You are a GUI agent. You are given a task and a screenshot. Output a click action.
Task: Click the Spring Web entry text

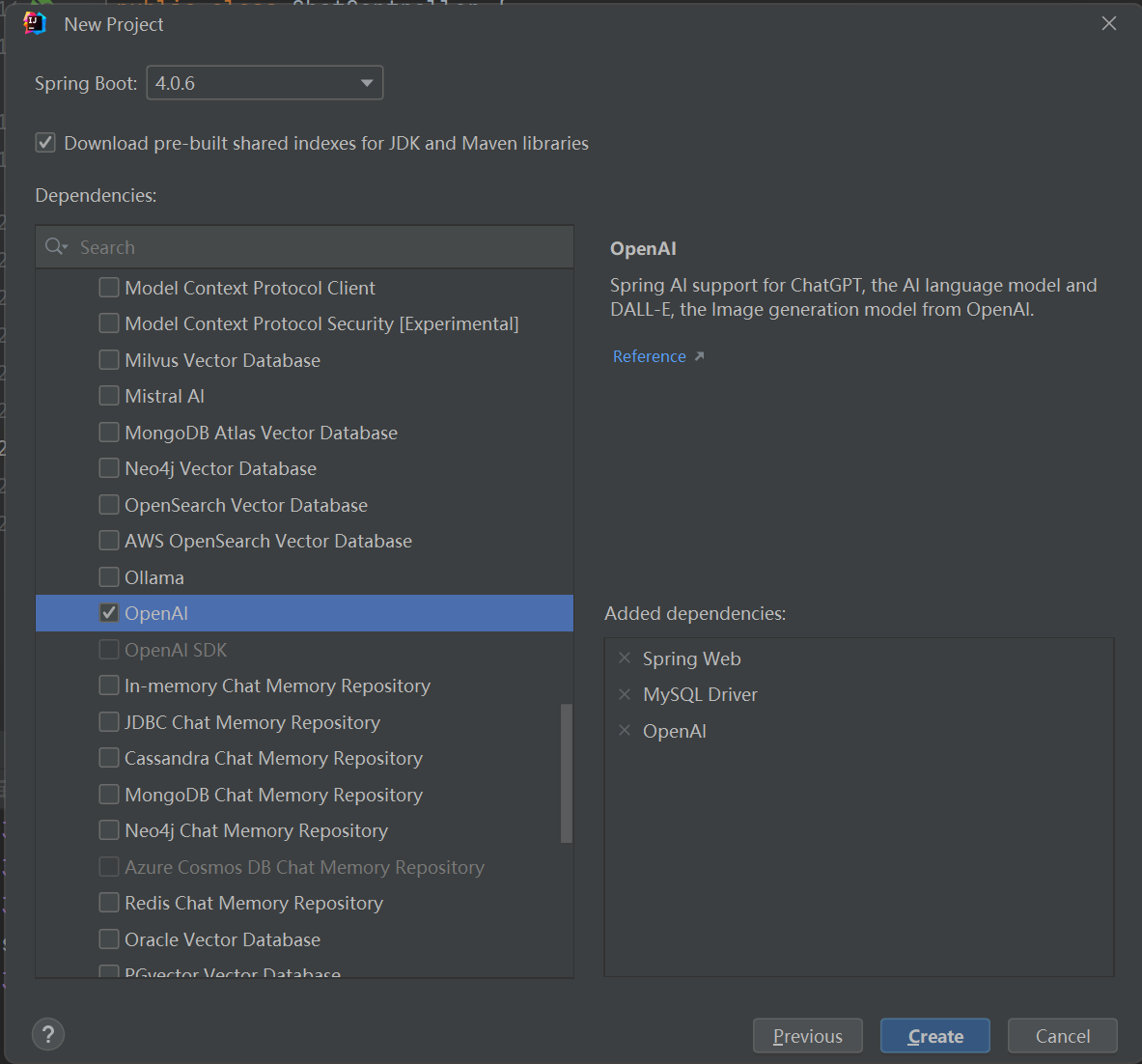pyautogui.click(x=691, y=658)
